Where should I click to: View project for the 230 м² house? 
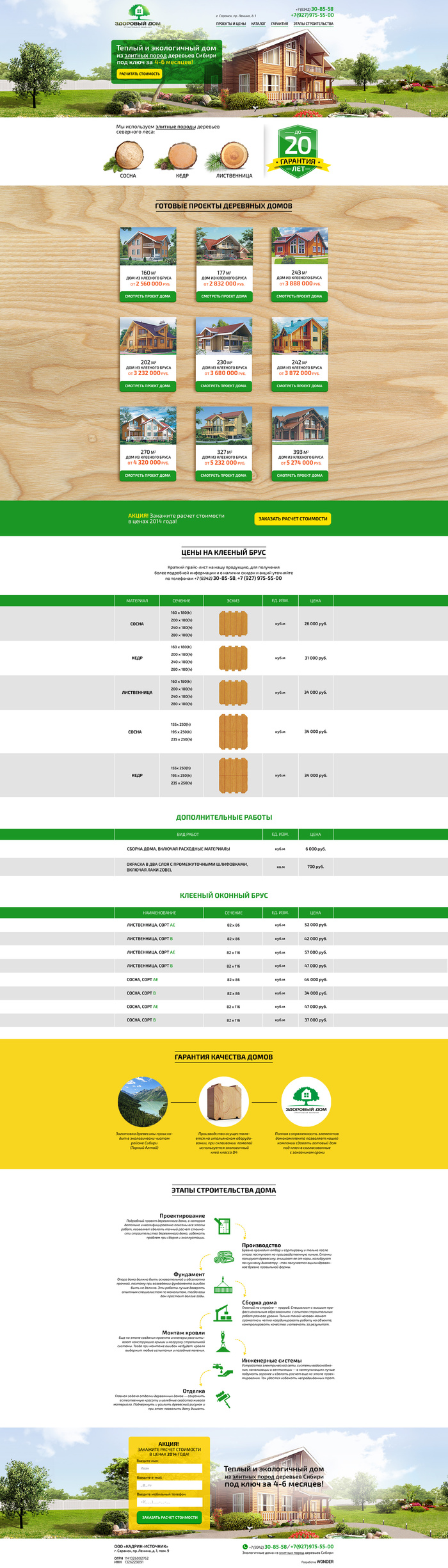point(223,386)
